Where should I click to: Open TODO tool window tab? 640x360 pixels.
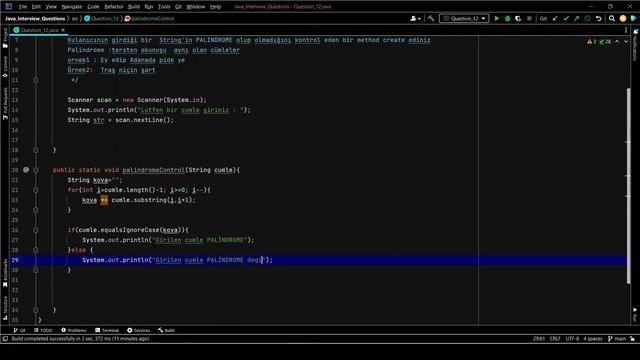[x=43, y=330]
